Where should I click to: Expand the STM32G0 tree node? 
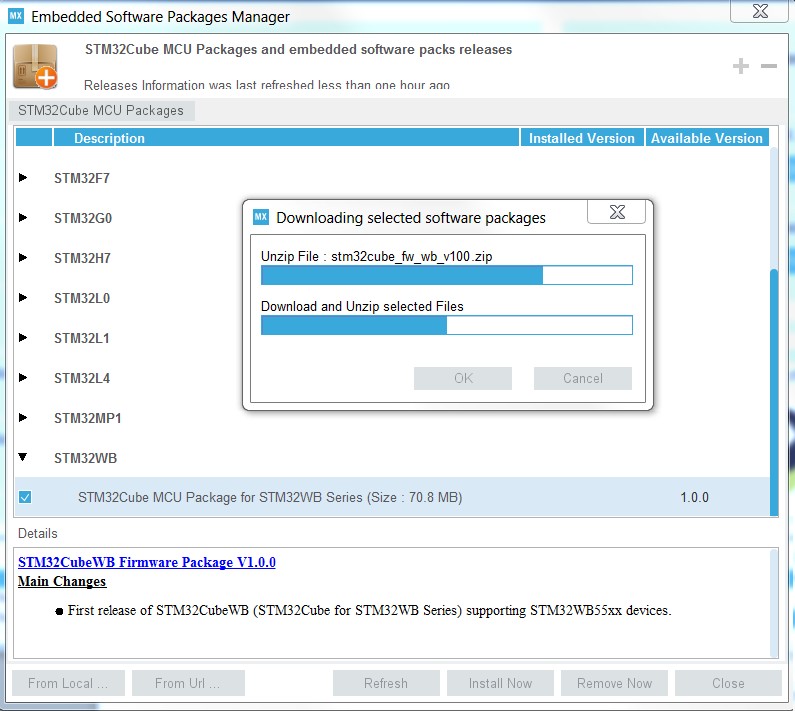click(23, 218)
